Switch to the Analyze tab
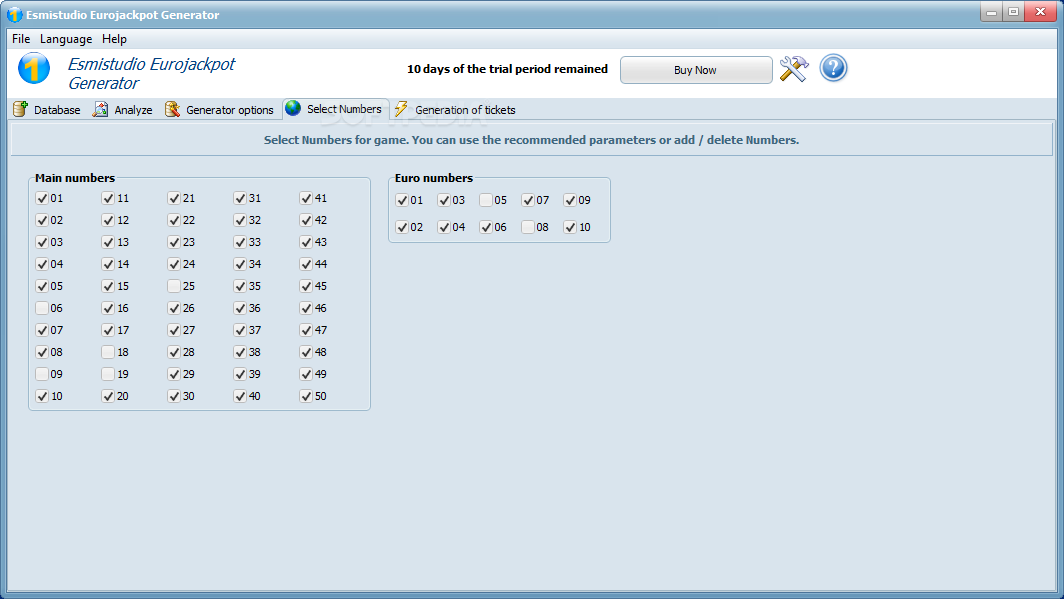The width and height of the screenshot is (1064, 599). [123, 109]
